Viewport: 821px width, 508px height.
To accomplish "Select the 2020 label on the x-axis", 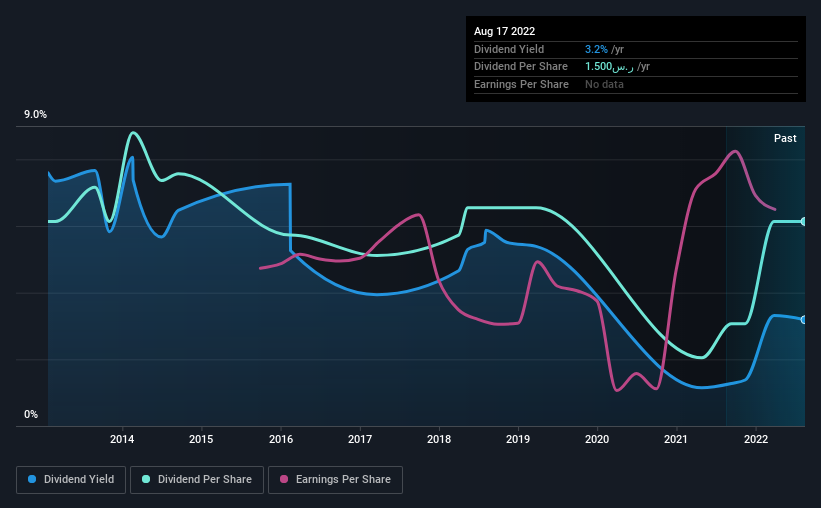I will (597, 439).
